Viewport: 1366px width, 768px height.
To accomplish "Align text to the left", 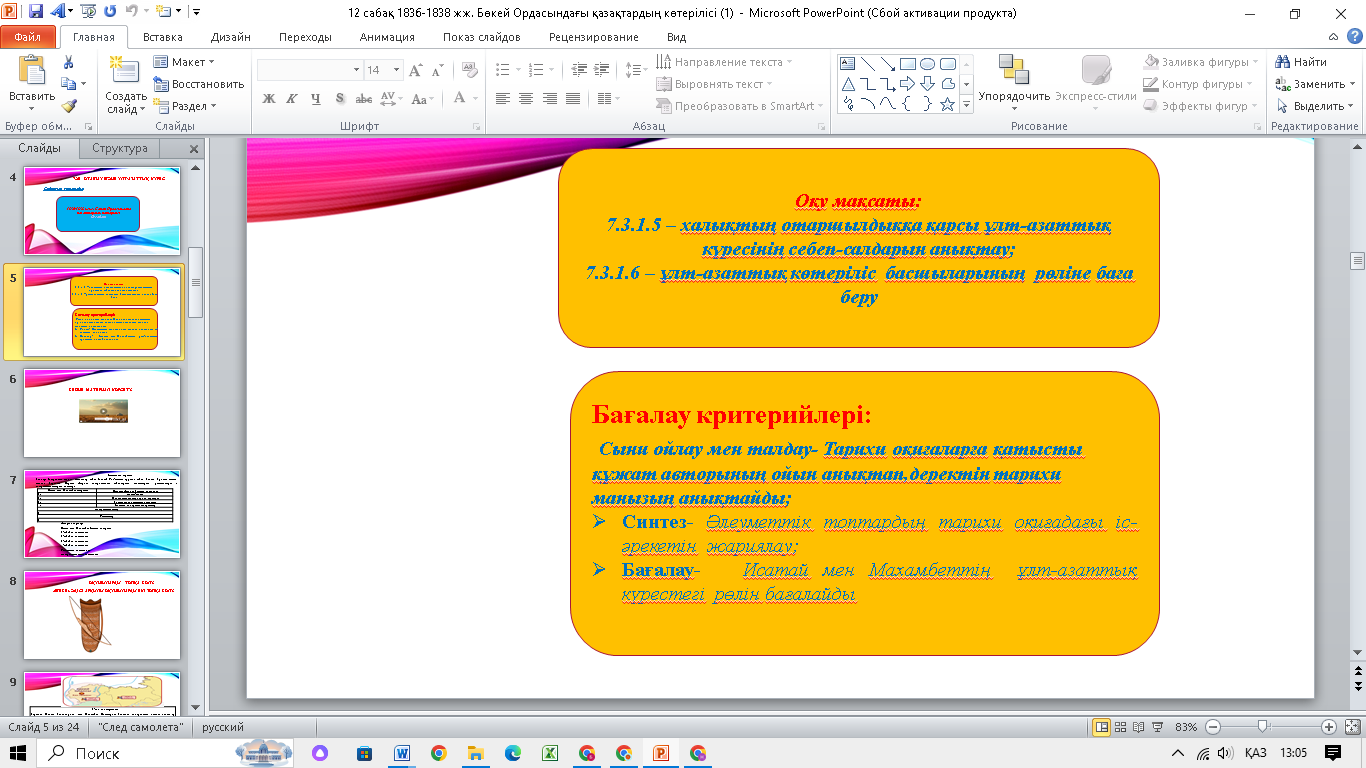I will pyautogui.click(x=502, y=99).
